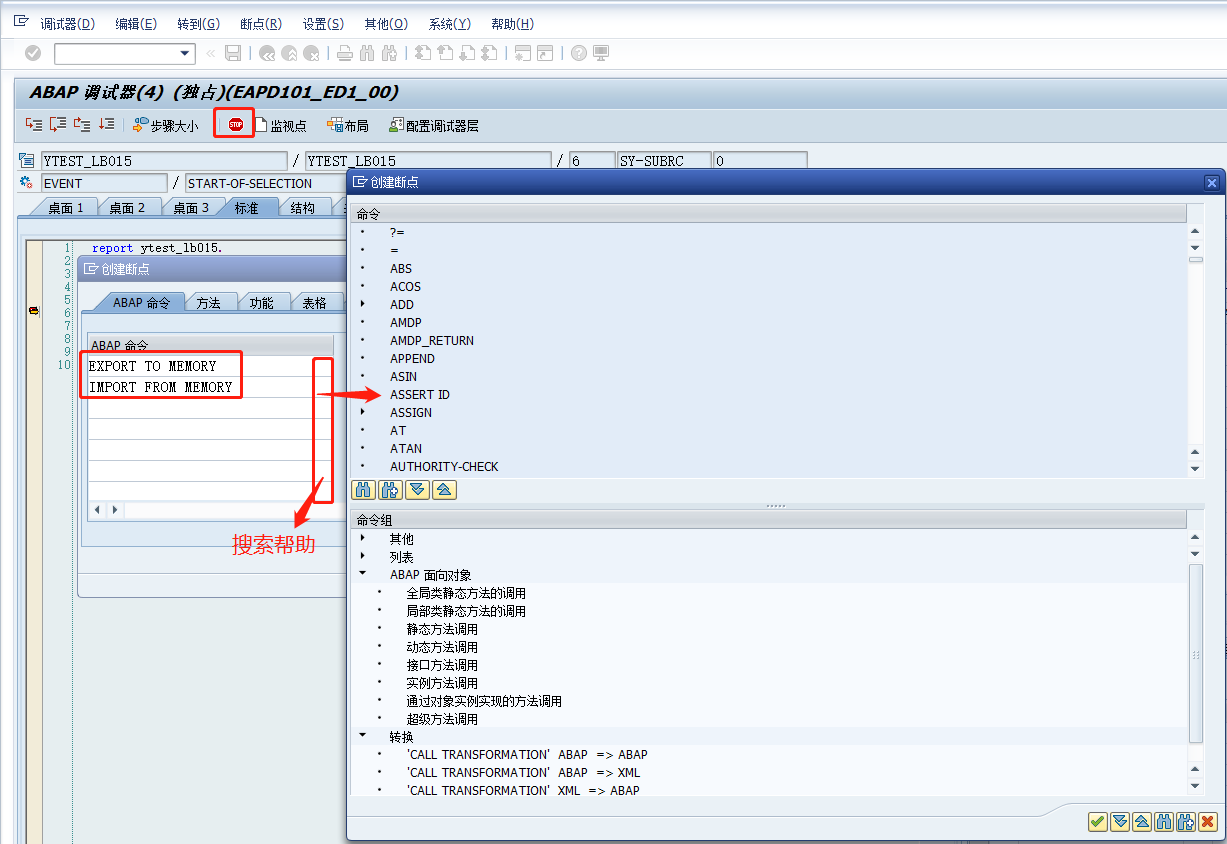
Task: Select the 功能 tab in breakpoint dialog
Action: [x=262, y=303]
